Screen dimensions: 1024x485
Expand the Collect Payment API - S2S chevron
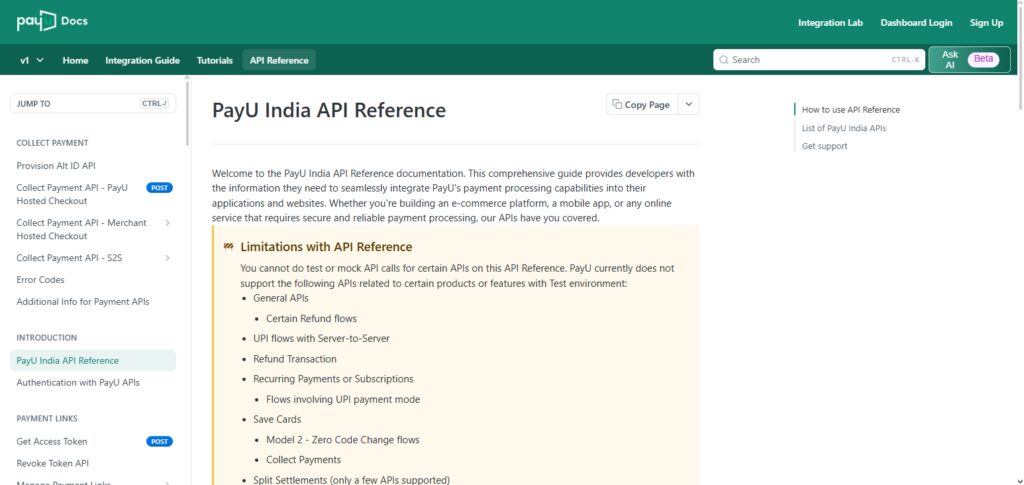(167, 258)
